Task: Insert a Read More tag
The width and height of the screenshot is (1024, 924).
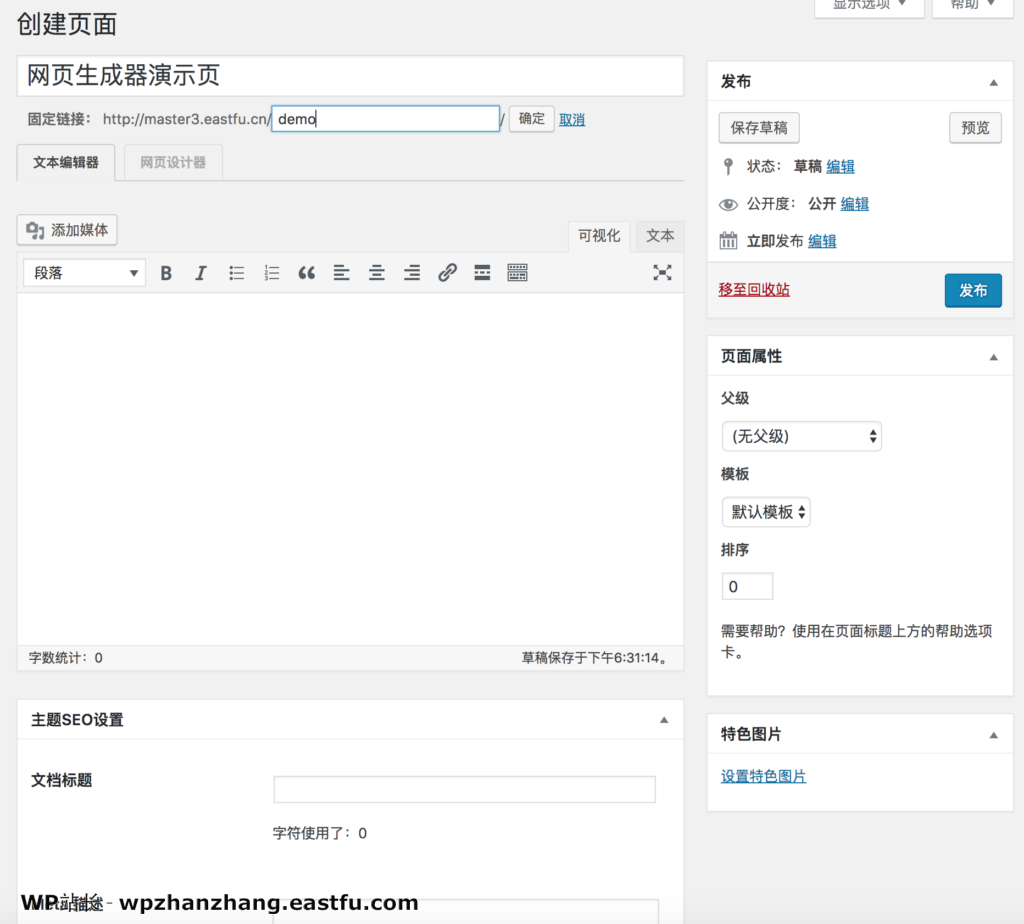Action: click(482, 272)
